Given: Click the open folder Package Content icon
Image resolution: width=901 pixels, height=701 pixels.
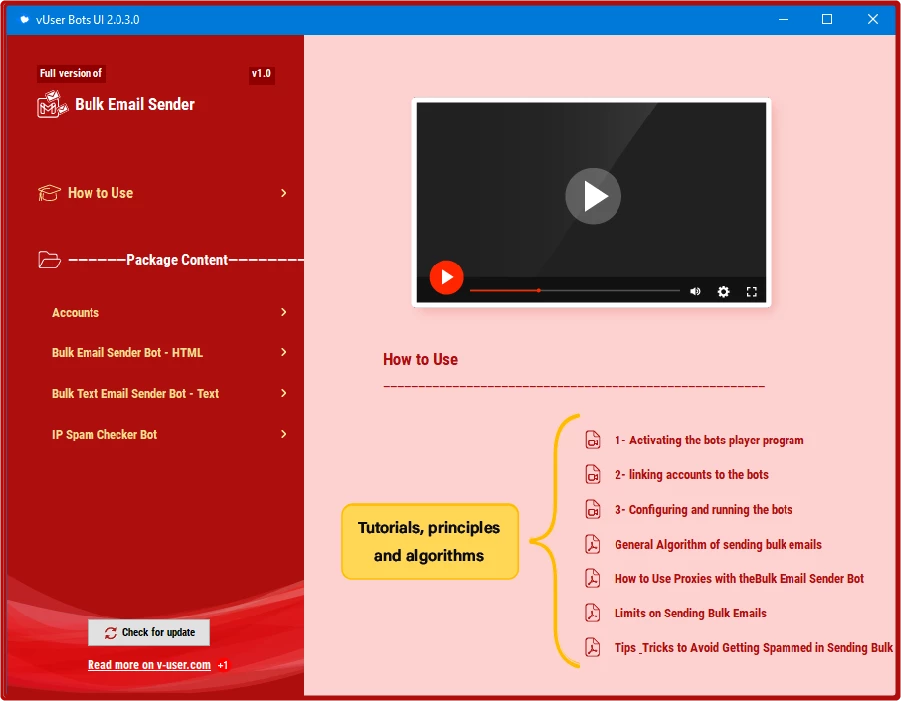Looking at the screenshot, I should tap(49, 260).
